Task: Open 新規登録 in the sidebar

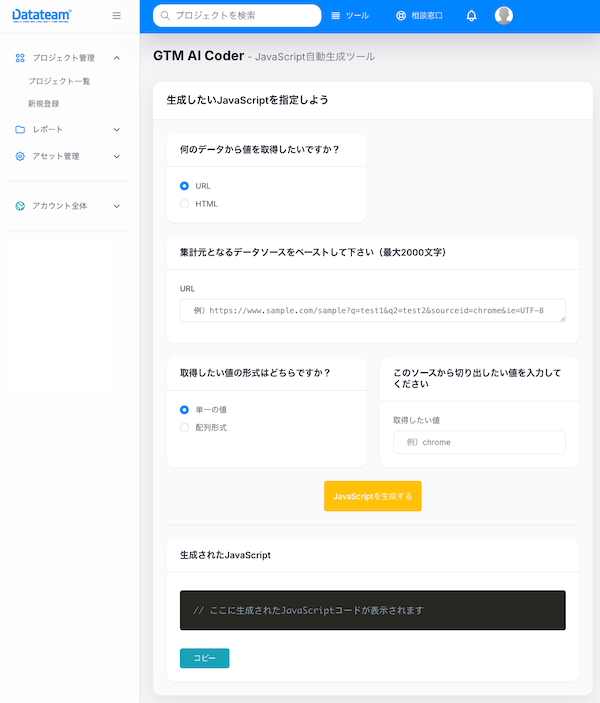Action: coord(43,104)
